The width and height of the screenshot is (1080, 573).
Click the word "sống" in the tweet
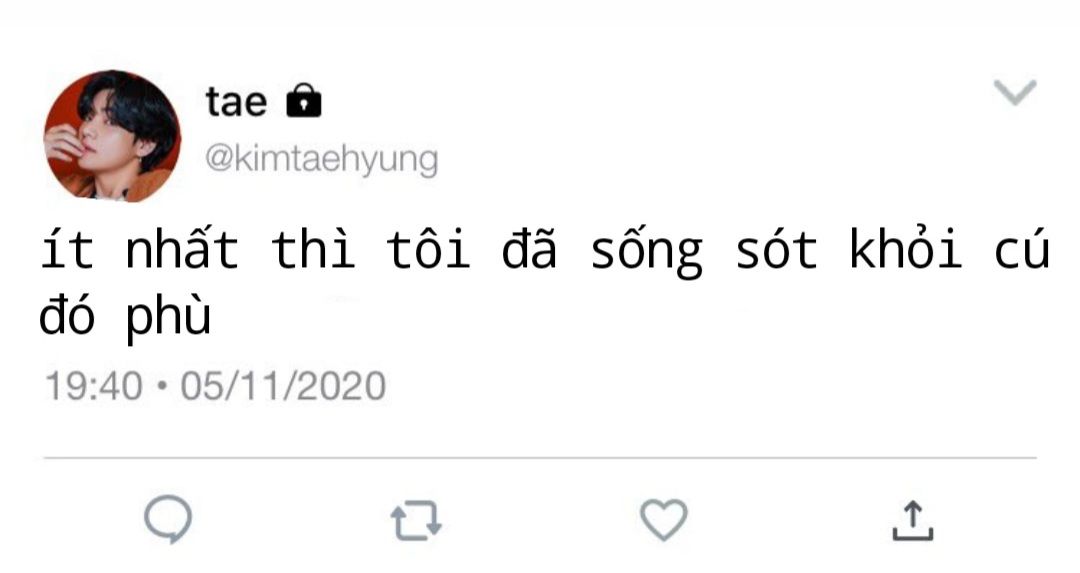tap(647, 250)
